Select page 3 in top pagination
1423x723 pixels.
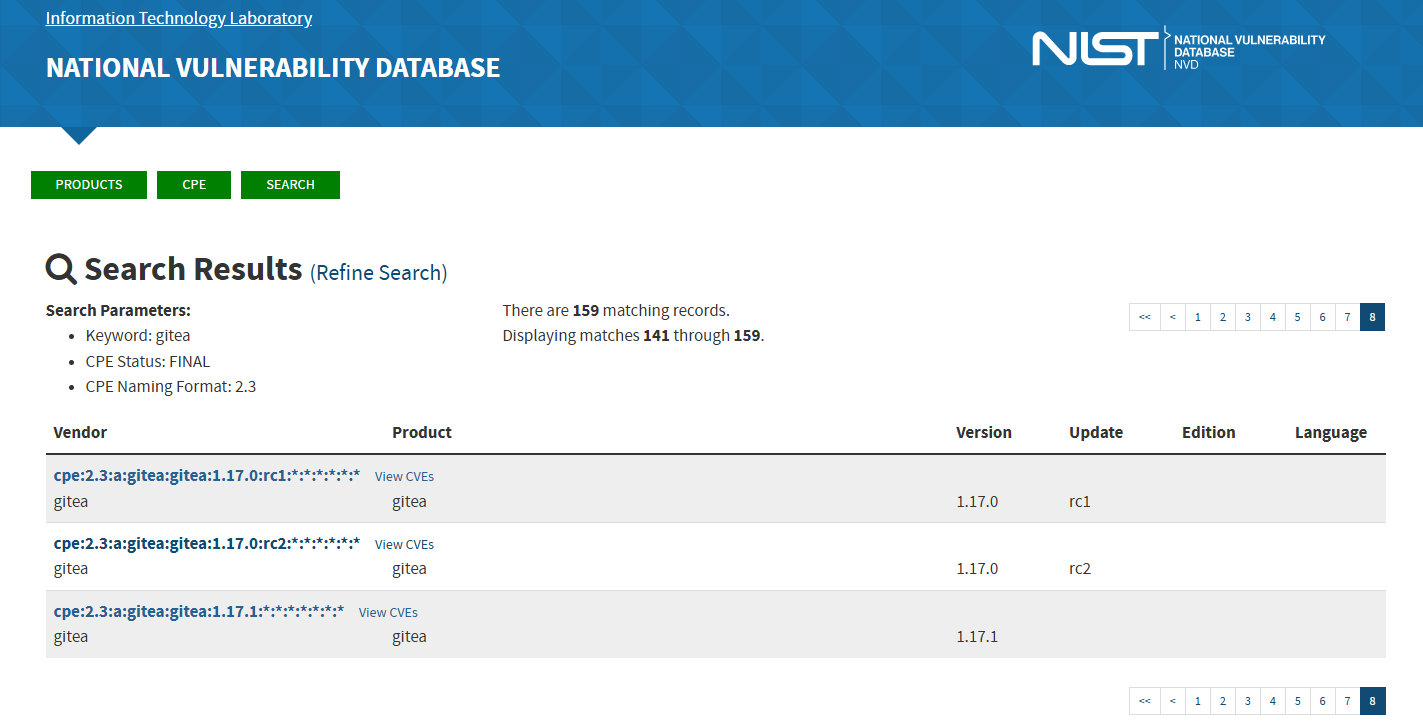pos(1248,317)
